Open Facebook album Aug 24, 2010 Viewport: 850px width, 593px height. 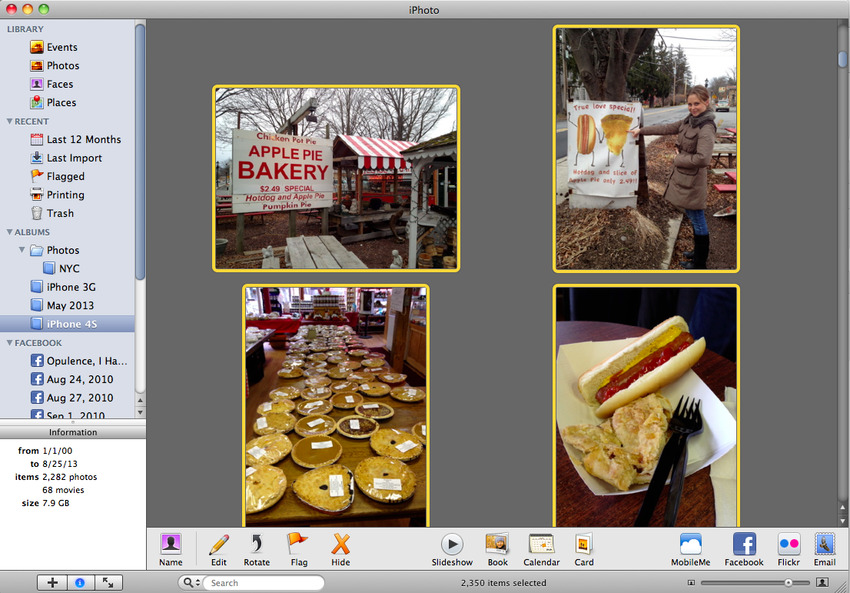coord(72,379)
